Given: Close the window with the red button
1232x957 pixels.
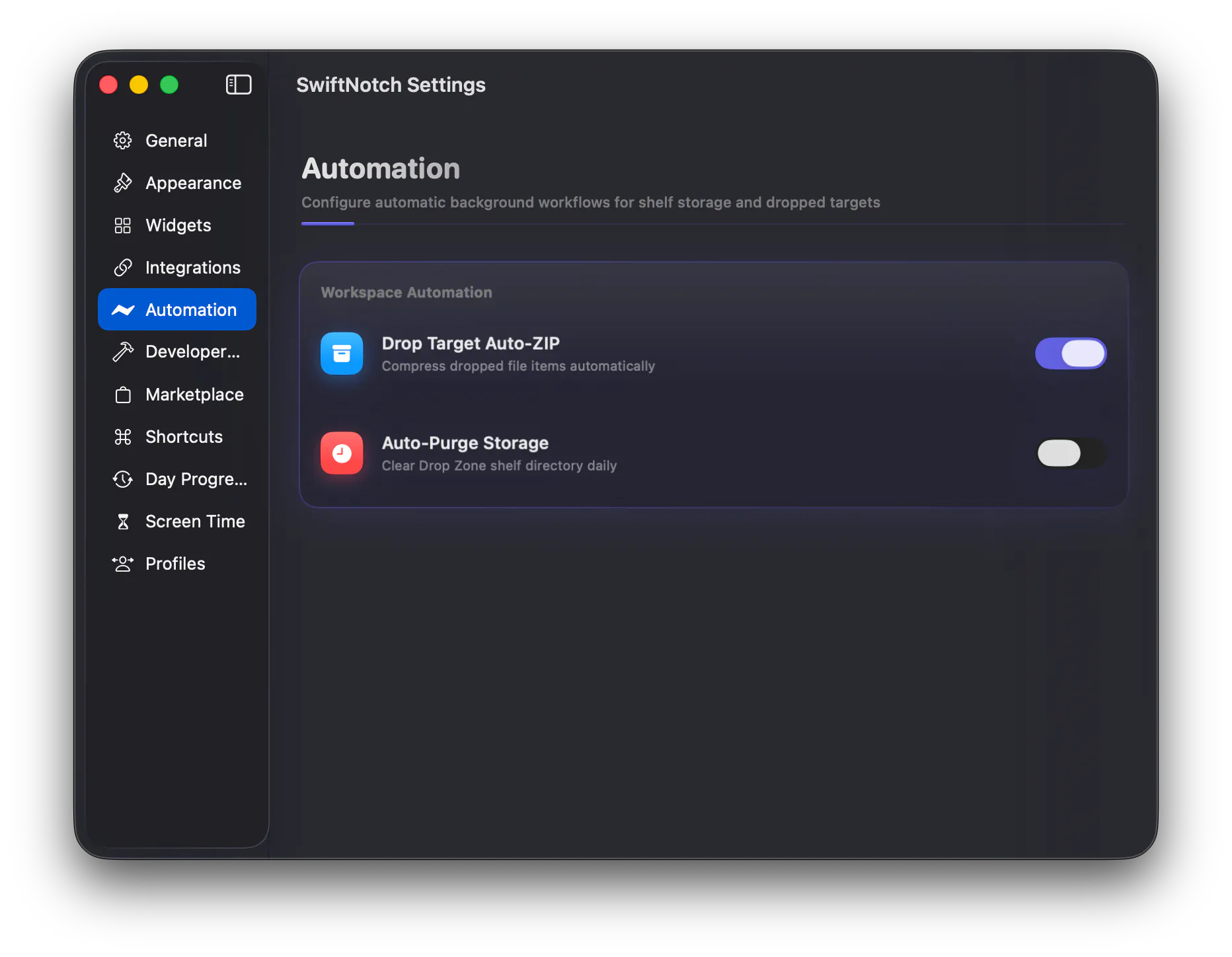Looking at the screenshot, I should tap(108, 85).
